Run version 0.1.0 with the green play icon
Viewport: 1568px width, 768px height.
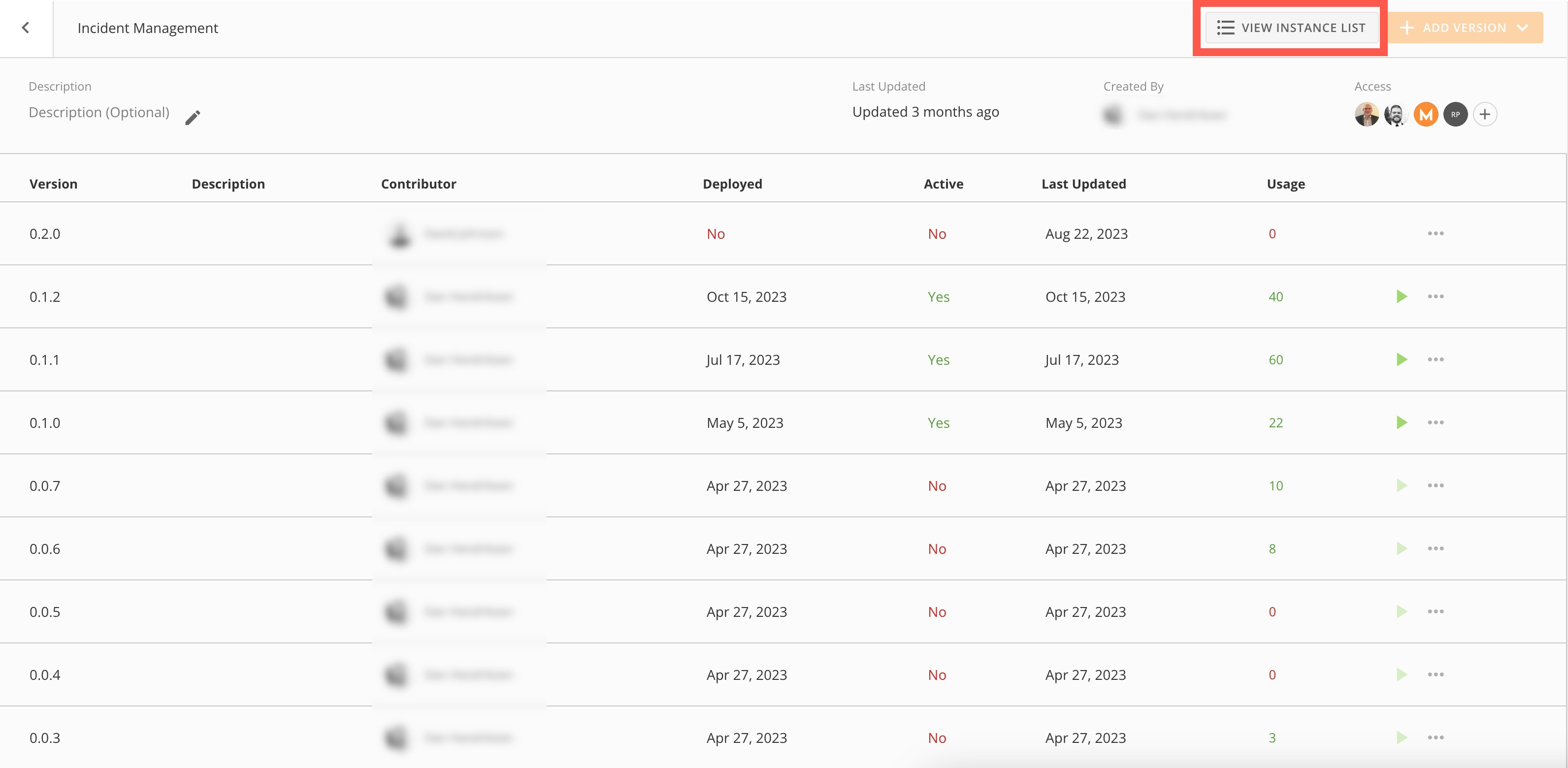point(1401,422)
